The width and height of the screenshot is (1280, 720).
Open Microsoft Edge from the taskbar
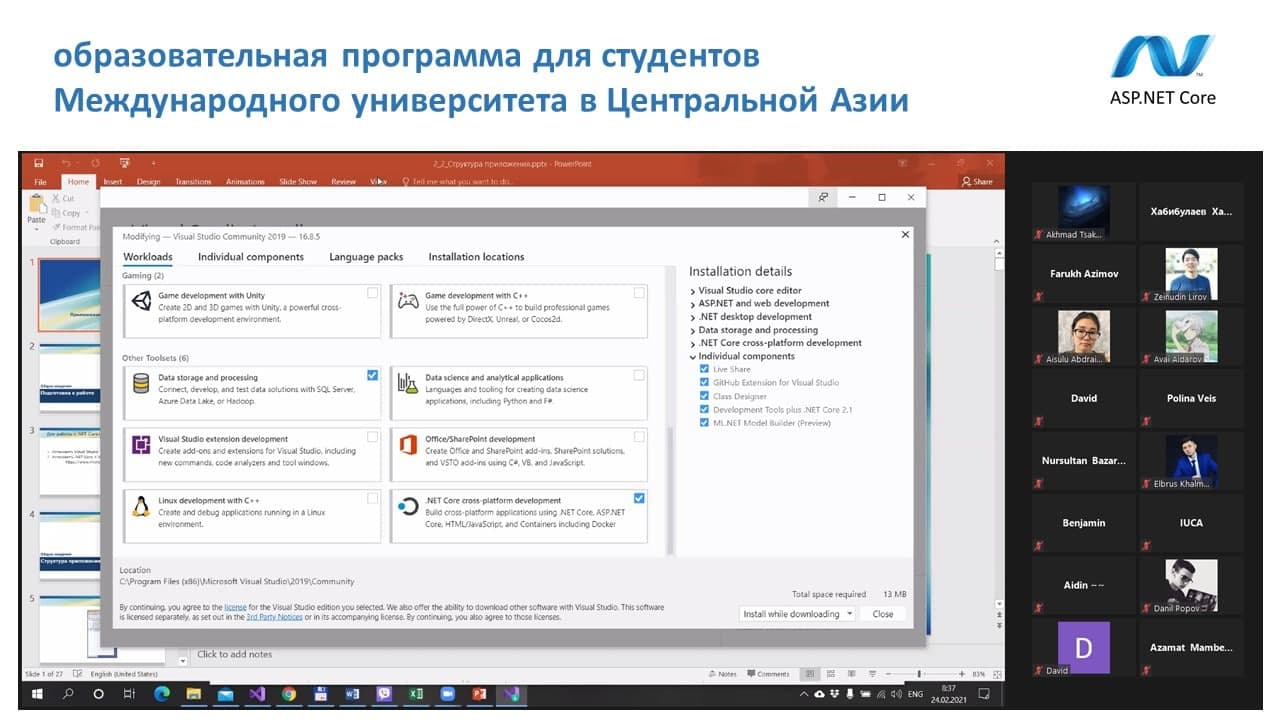(x=162, y=693)
